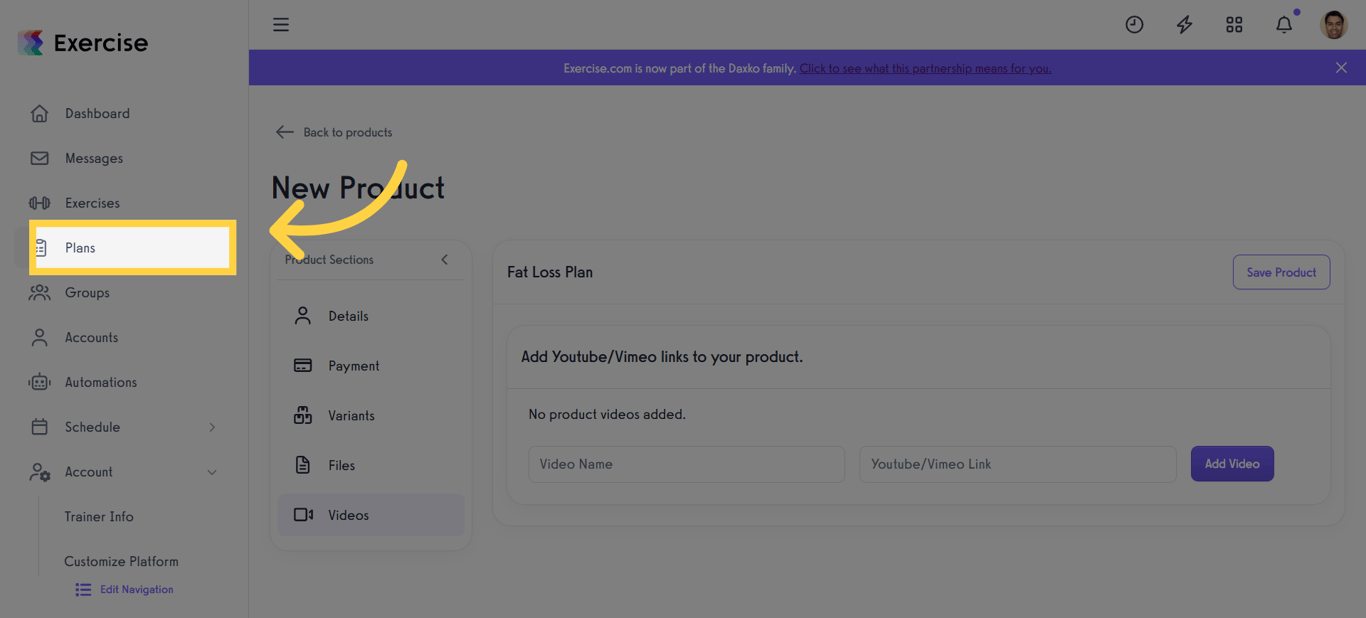Open the profile avatar menu
This screenshot has height=618, width=1366.
click(x=1334, y=24)
